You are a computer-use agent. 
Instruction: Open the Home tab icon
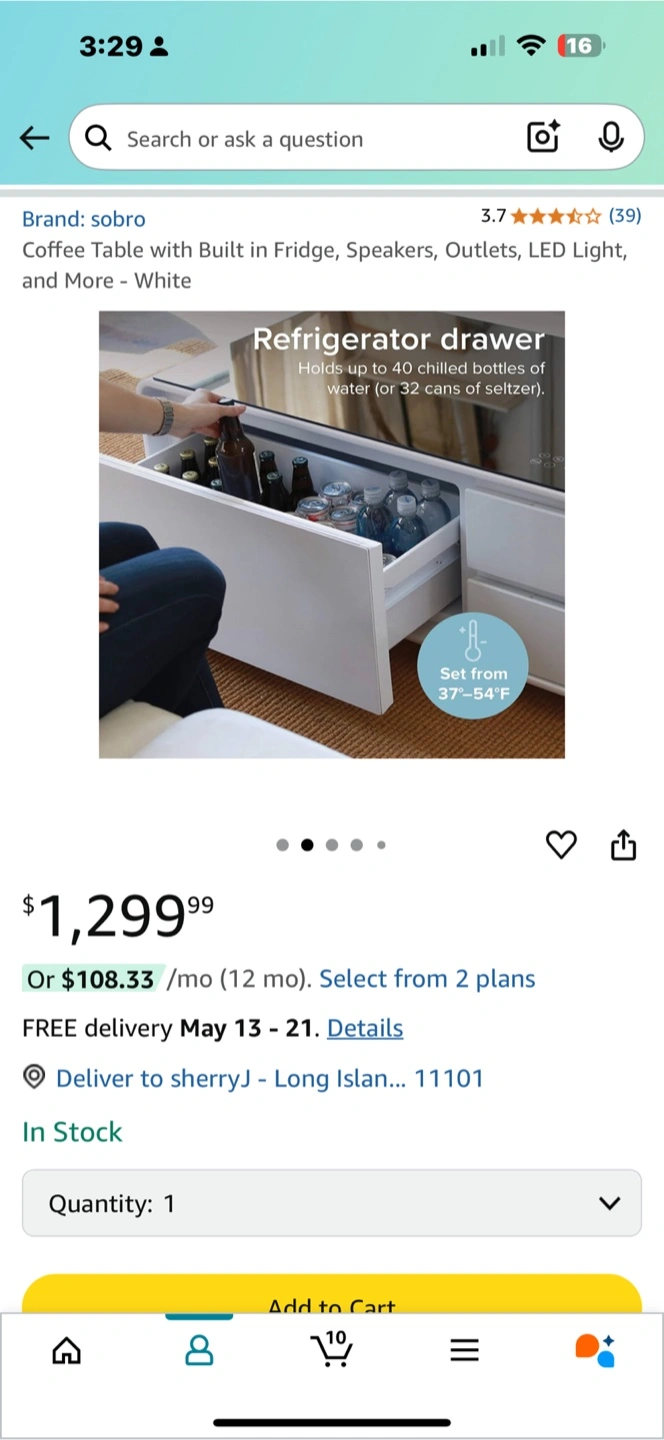tap(66, 1351)
